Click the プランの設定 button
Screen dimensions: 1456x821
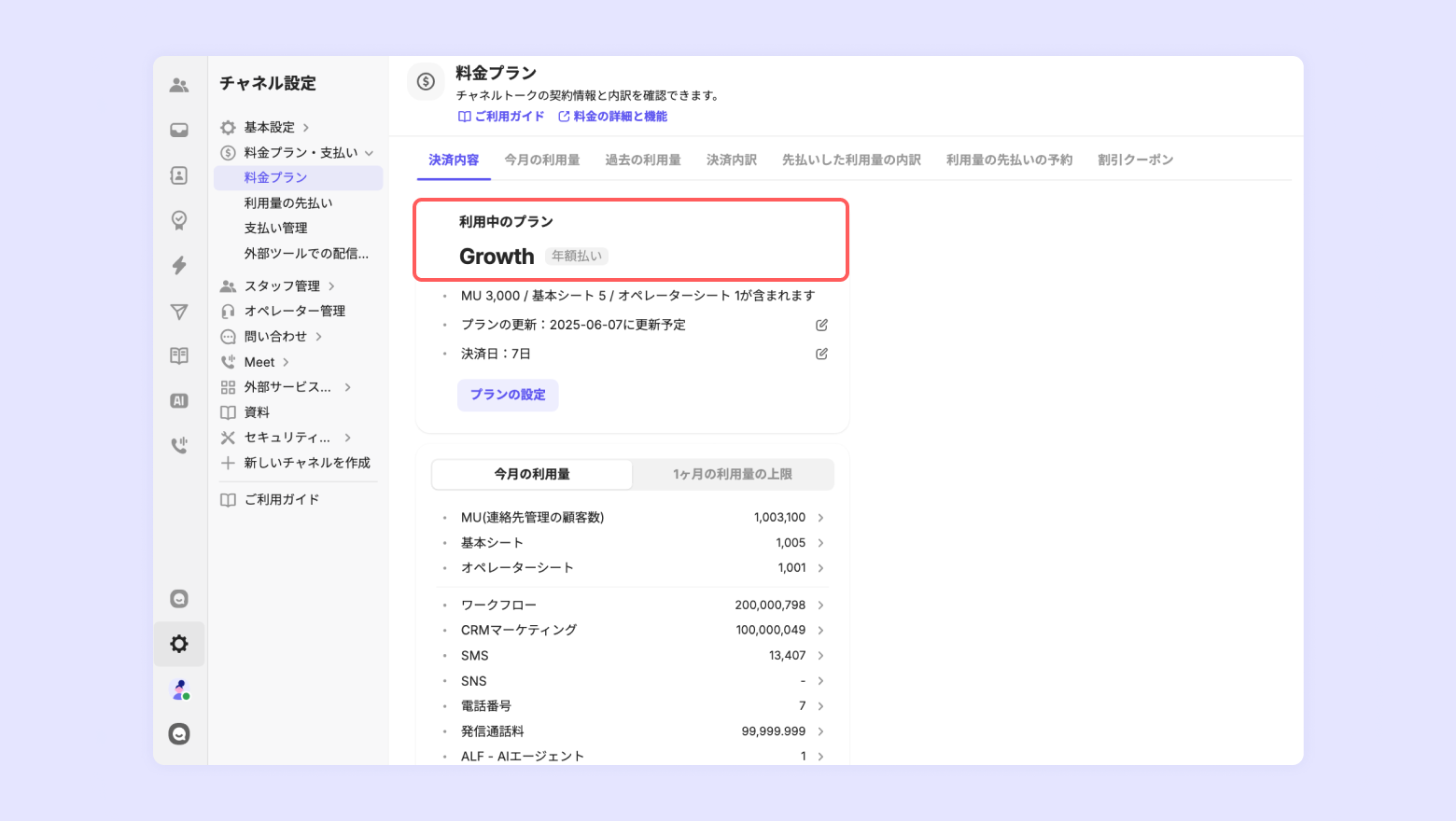pos(508,395)
